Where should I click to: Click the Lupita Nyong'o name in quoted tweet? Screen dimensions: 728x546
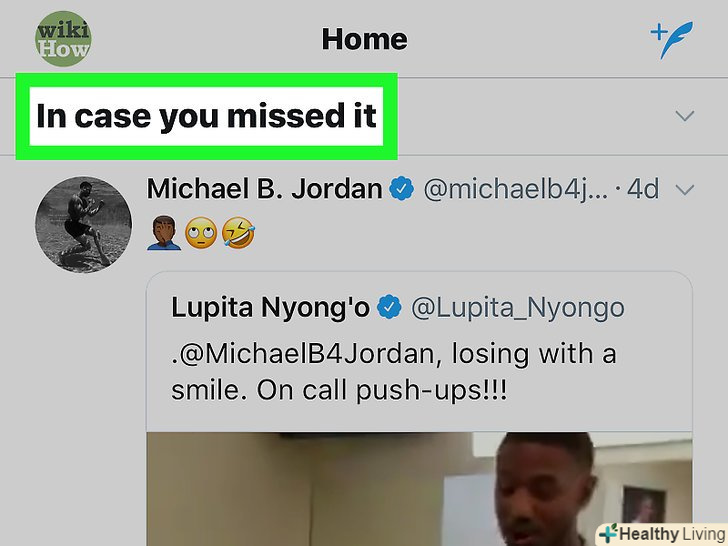[x=270, y=307]
